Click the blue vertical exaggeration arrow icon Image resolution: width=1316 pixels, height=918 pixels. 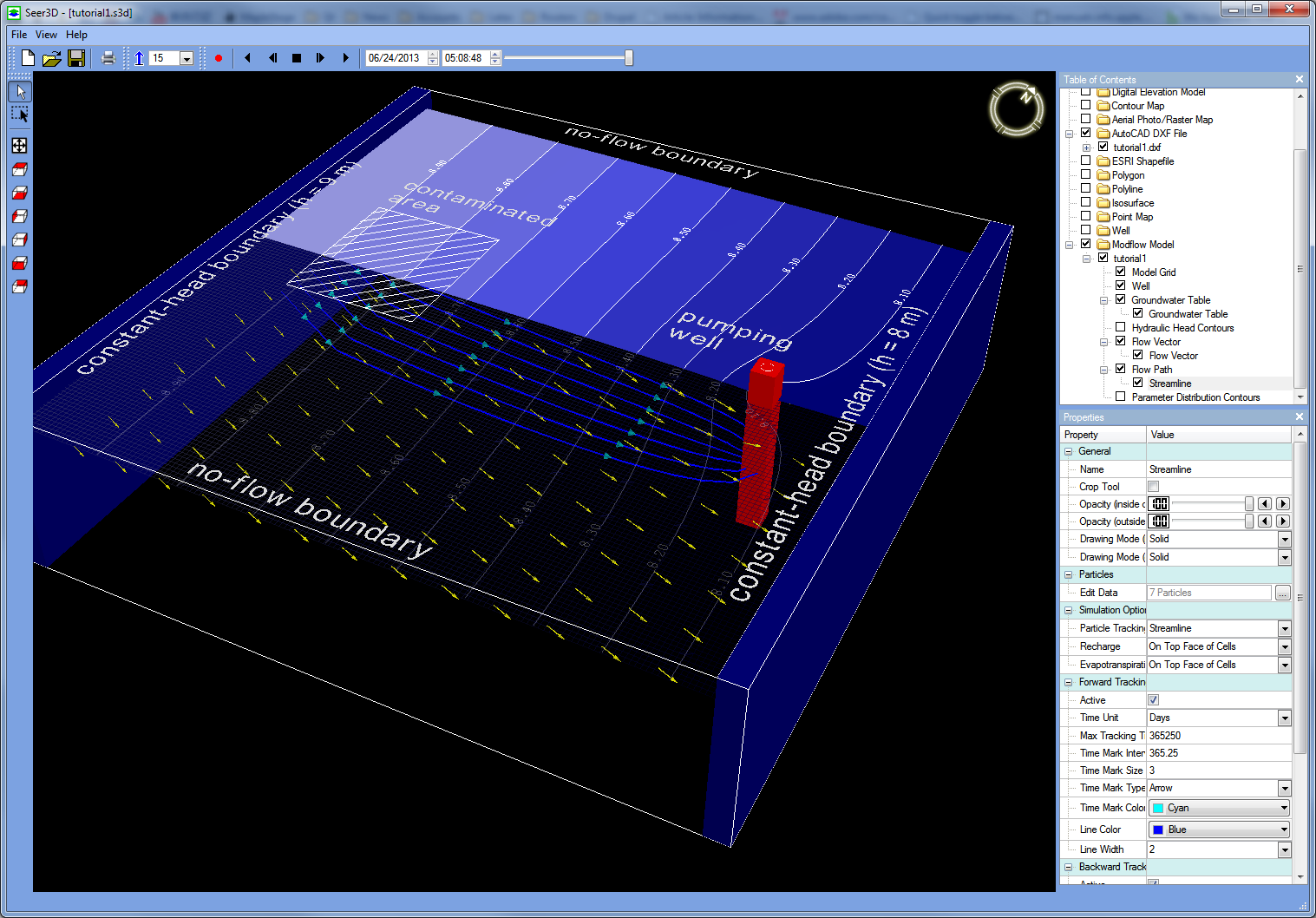tap(139, 58)
